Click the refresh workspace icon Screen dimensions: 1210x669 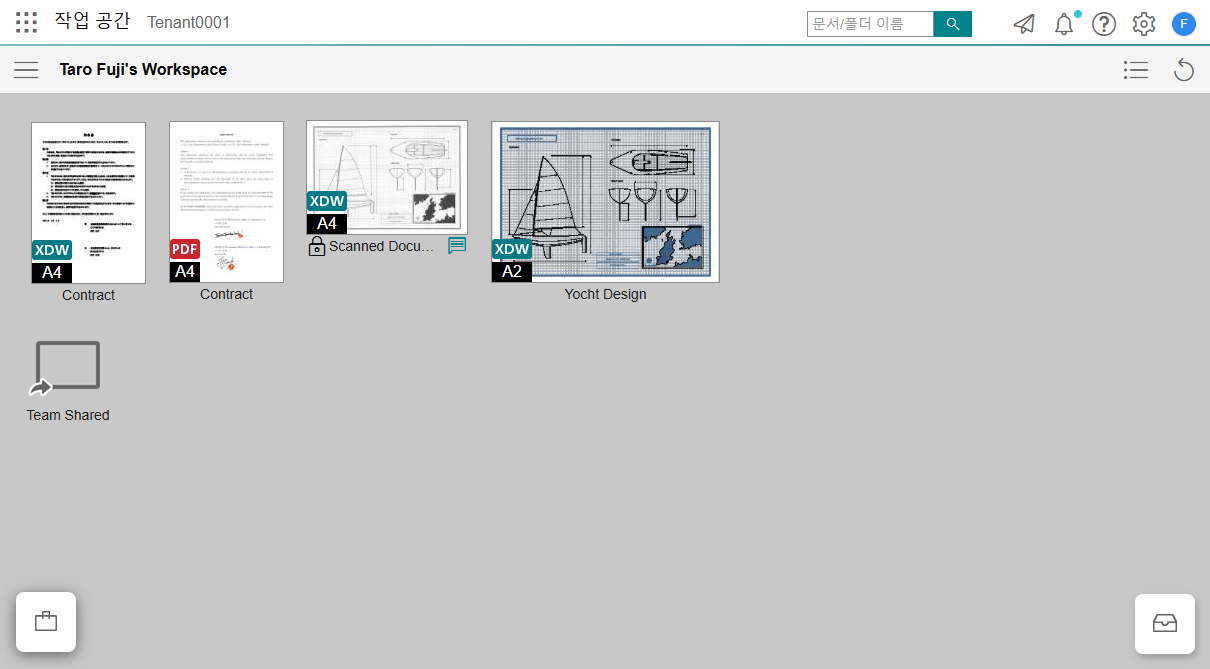(x=1184, y=70)
